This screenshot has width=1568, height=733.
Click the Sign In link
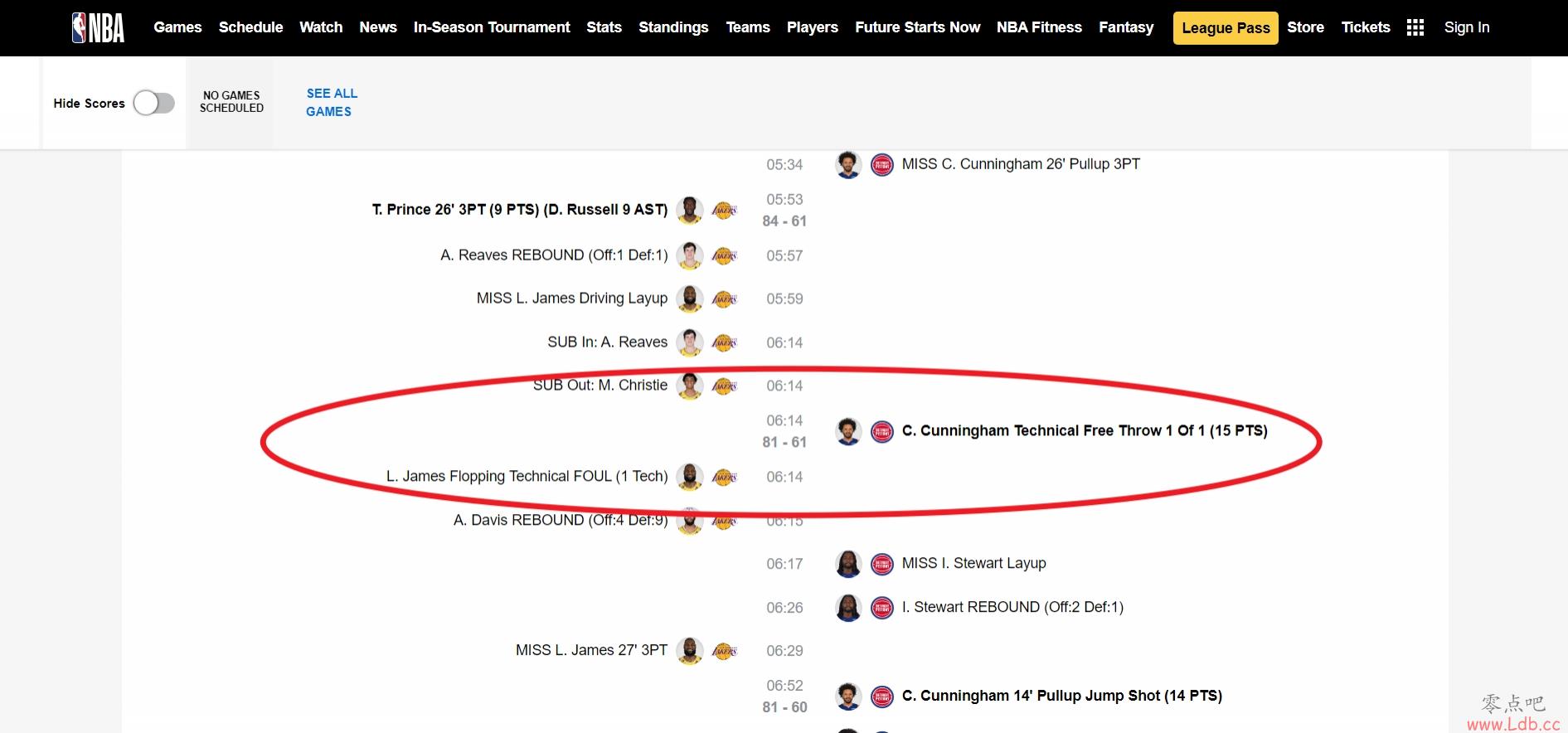1467,27
